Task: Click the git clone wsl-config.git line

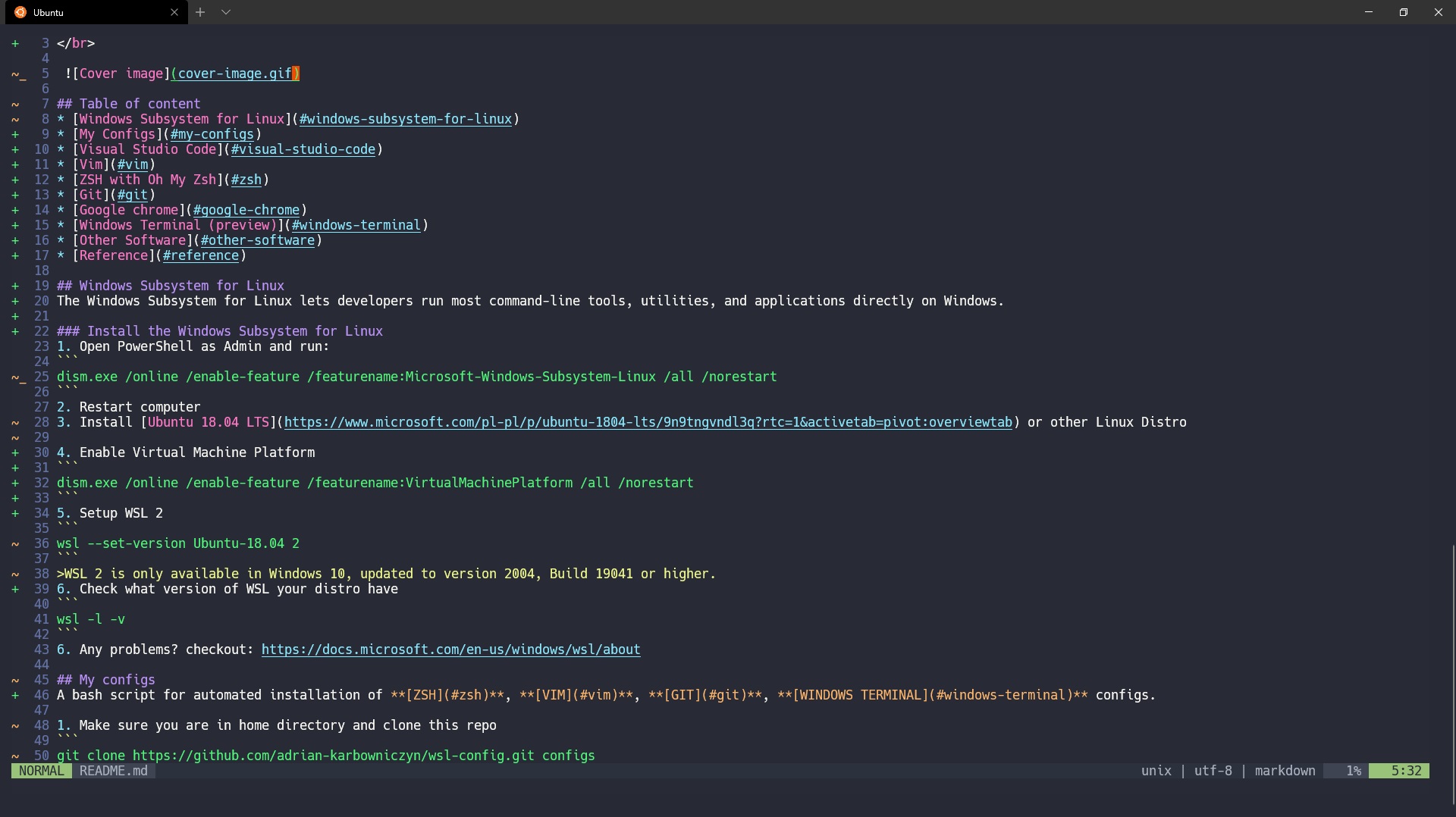Action: click(326, 756)
